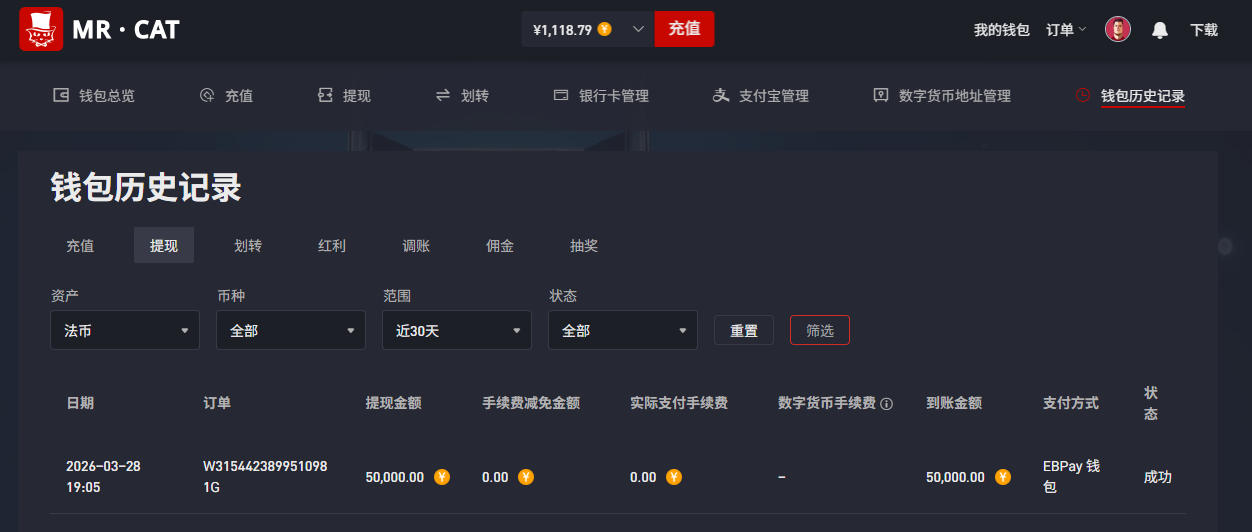Click the 筛选 filter button
Viewport: 1252px width, 532px height.
pyautogui.click(x=820, y=331)
